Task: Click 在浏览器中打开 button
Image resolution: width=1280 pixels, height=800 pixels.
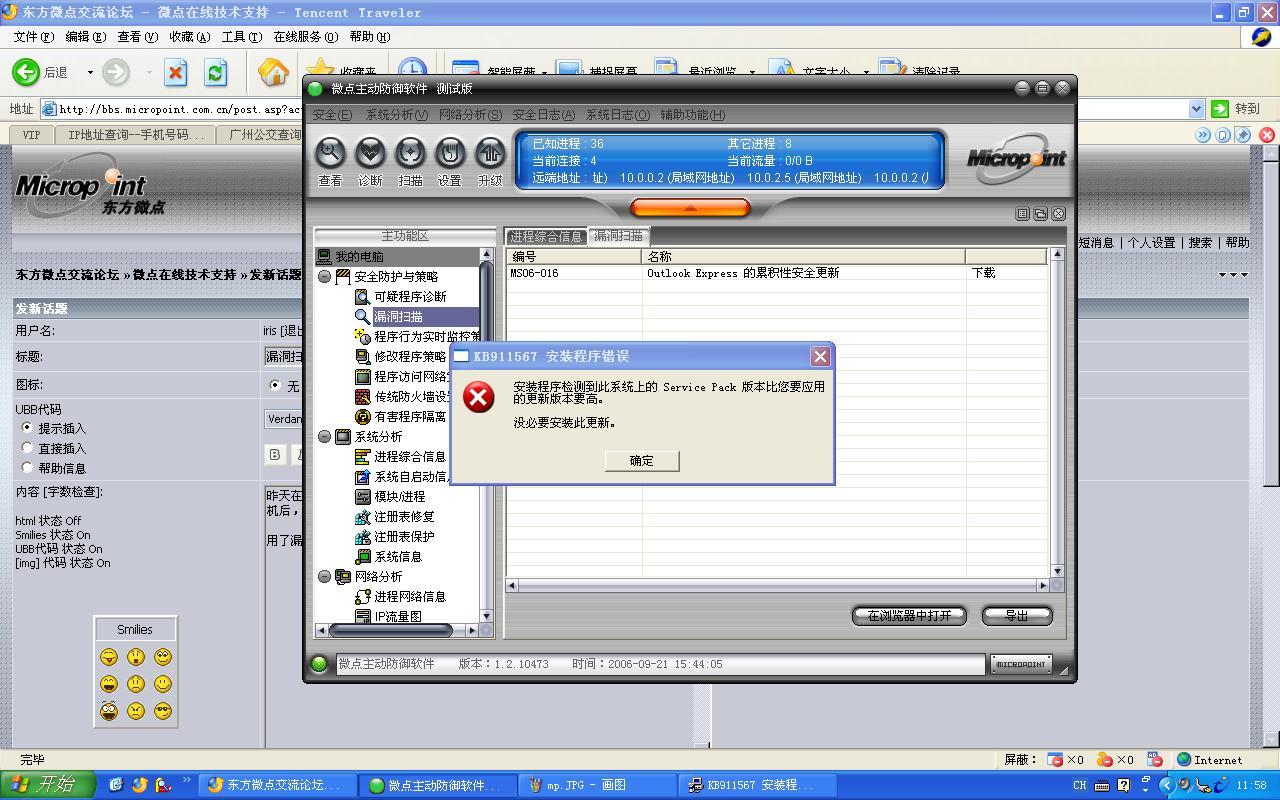Action: (x=909, y=616)
